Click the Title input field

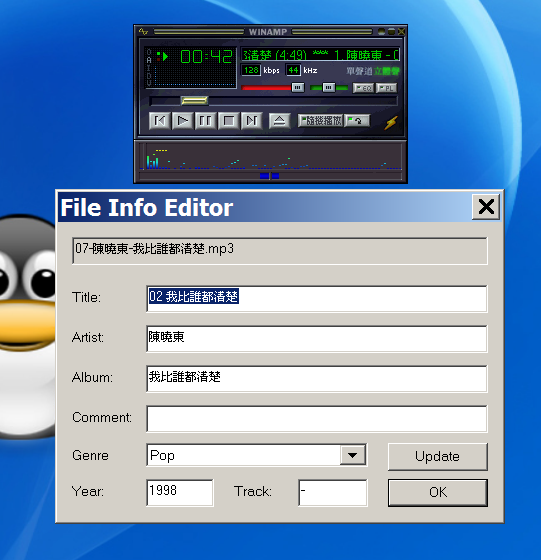(x=317, y=299)
